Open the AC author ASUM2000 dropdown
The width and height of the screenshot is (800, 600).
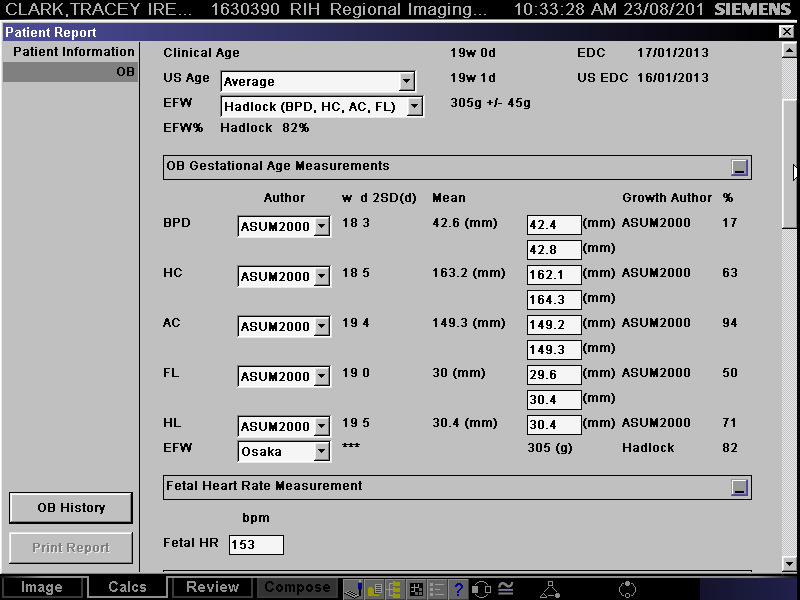point(321,326)
